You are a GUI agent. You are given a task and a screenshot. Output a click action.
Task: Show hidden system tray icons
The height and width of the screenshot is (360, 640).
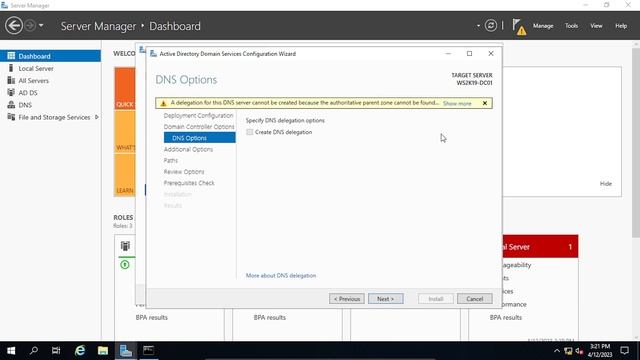coord(557,351)
